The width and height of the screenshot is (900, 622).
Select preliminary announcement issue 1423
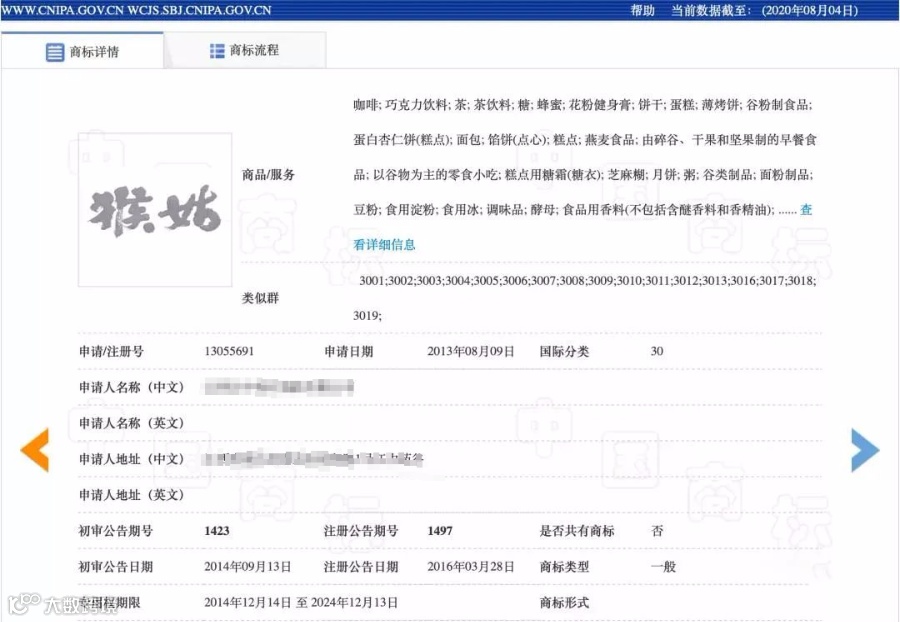tap(217, 531)
